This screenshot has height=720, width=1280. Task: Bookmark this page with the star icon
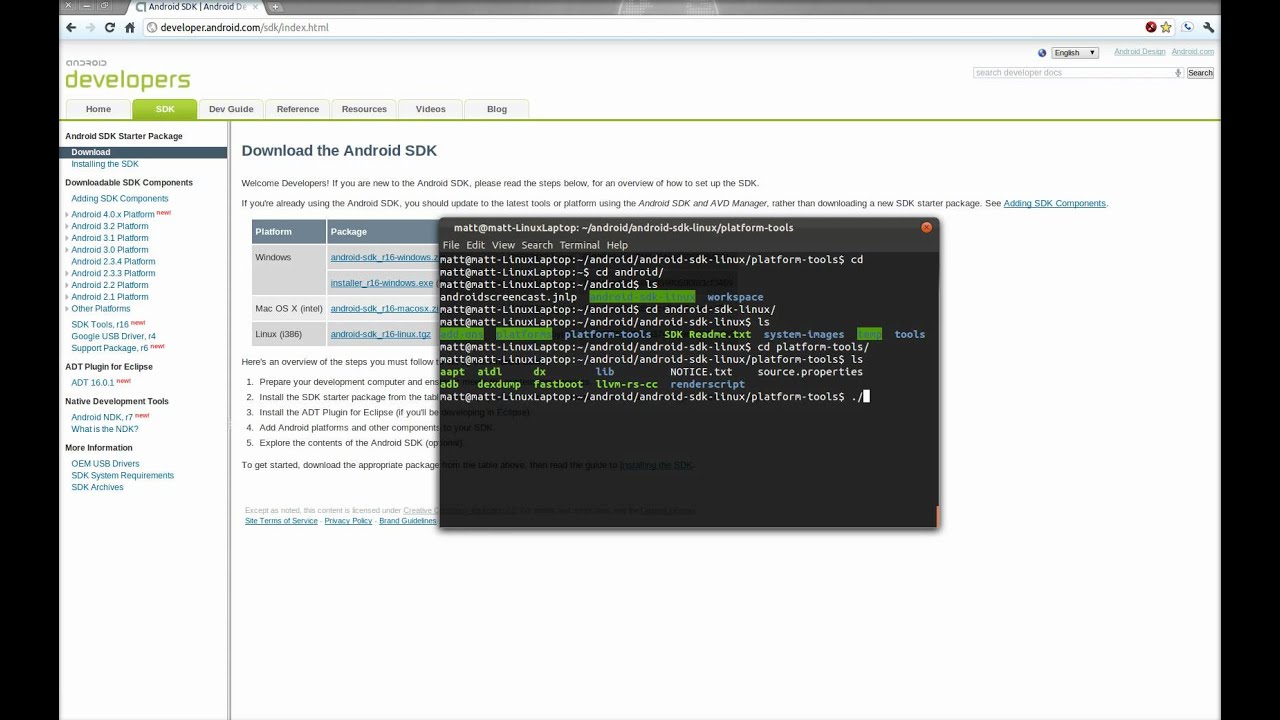point(1166,28)
